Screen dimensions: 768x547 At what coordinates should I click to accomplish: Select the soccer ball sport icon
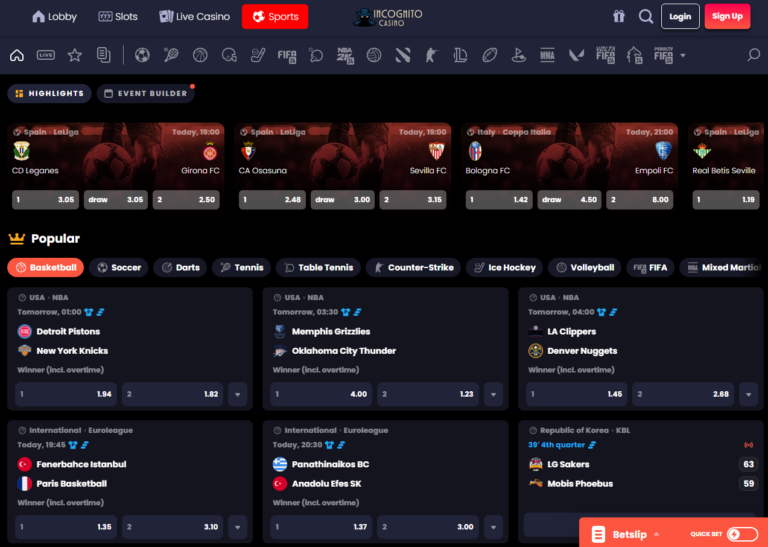[142, 55]
